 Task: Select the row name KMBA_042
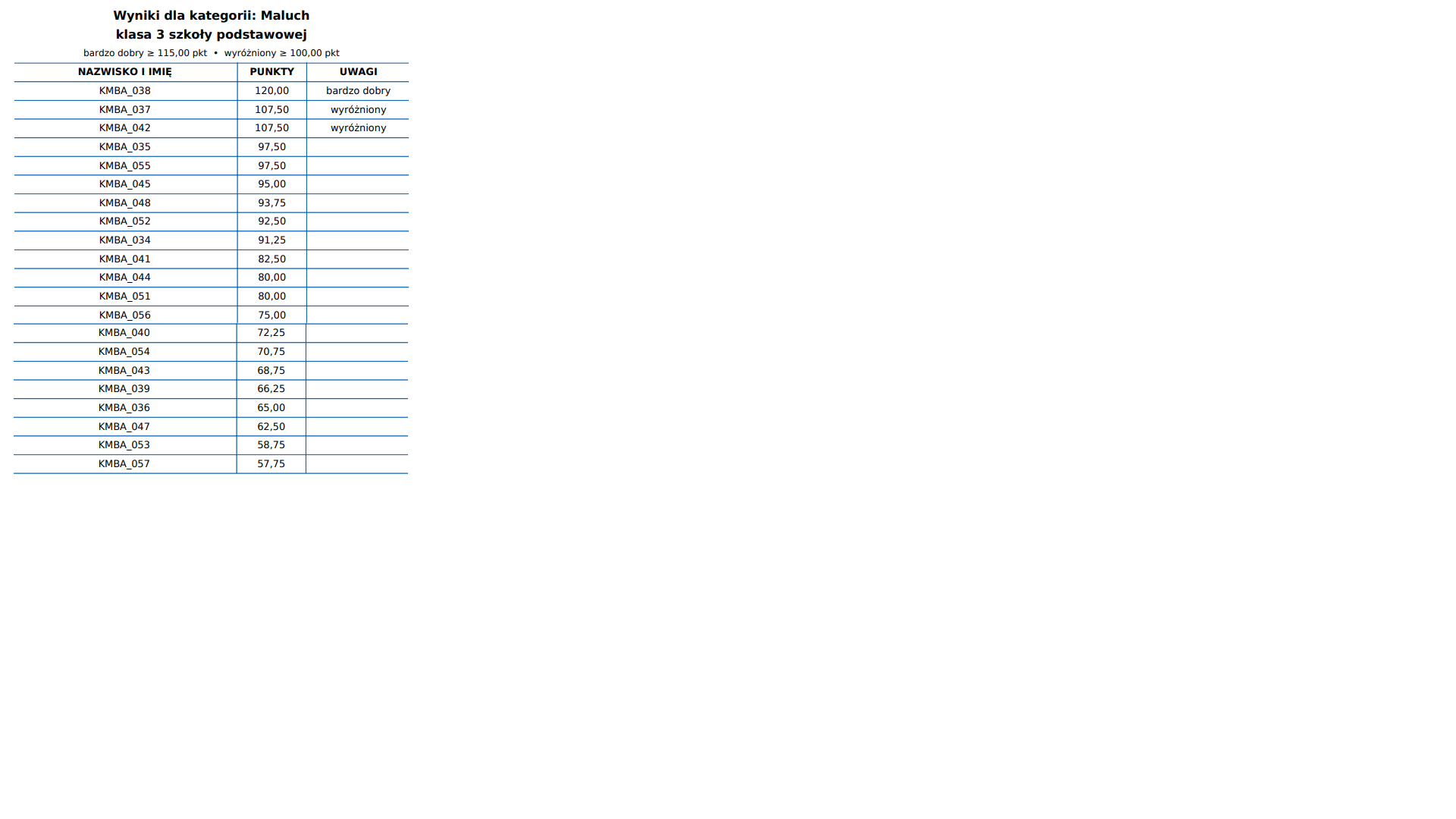(125, 128)
